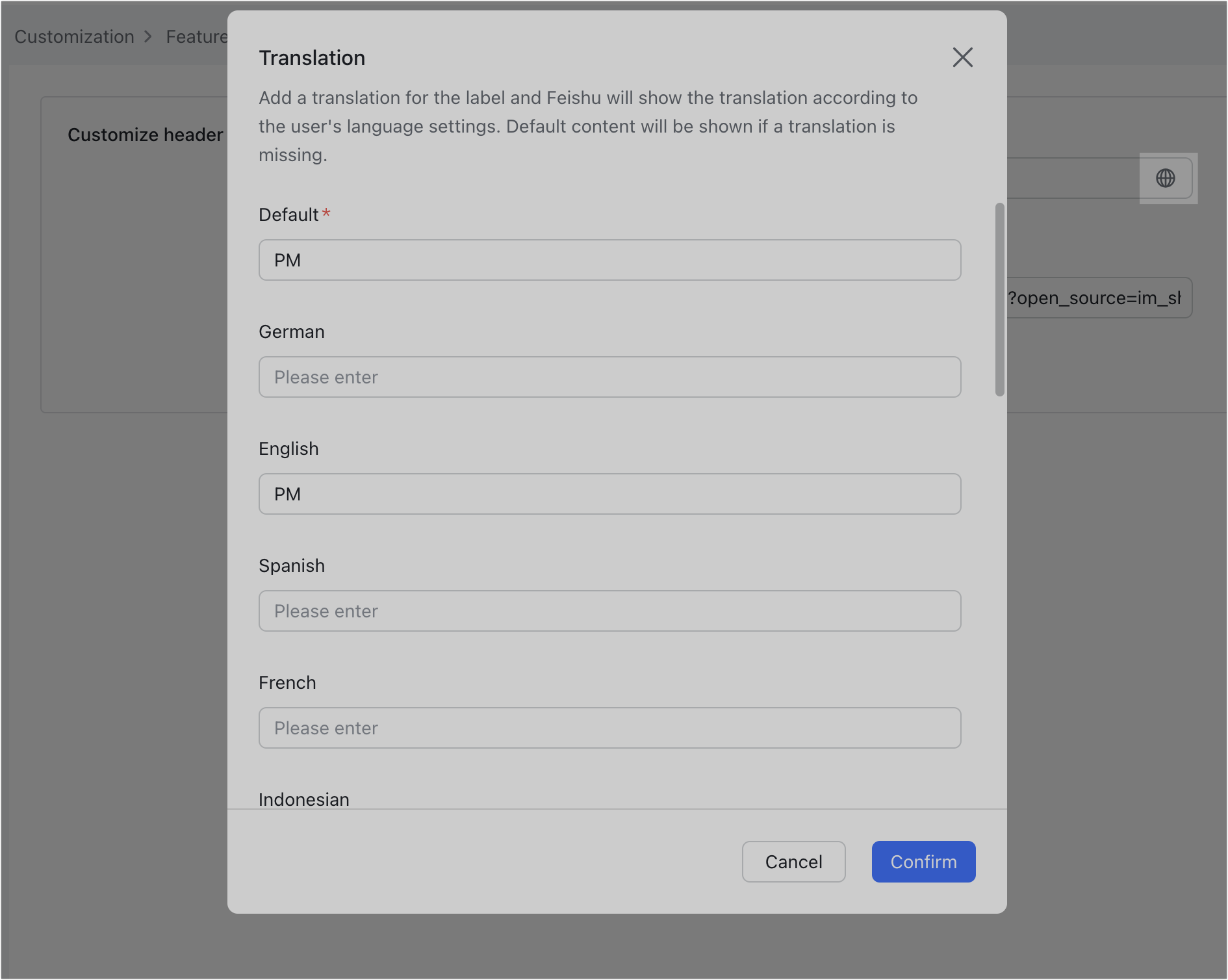Close the Translation dialog
Image resolution: width=1228 pixels, height=980 pixels.
coord(962,57)
